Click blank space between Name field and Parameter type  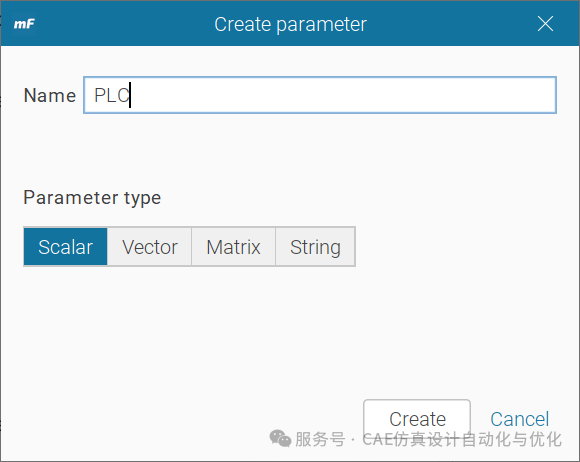tap(289, 148)
